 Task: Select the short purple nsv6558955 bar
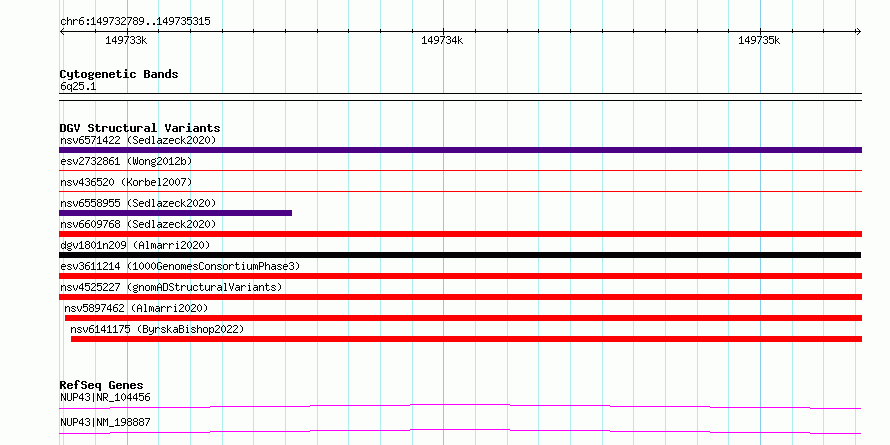pos(175,213)
